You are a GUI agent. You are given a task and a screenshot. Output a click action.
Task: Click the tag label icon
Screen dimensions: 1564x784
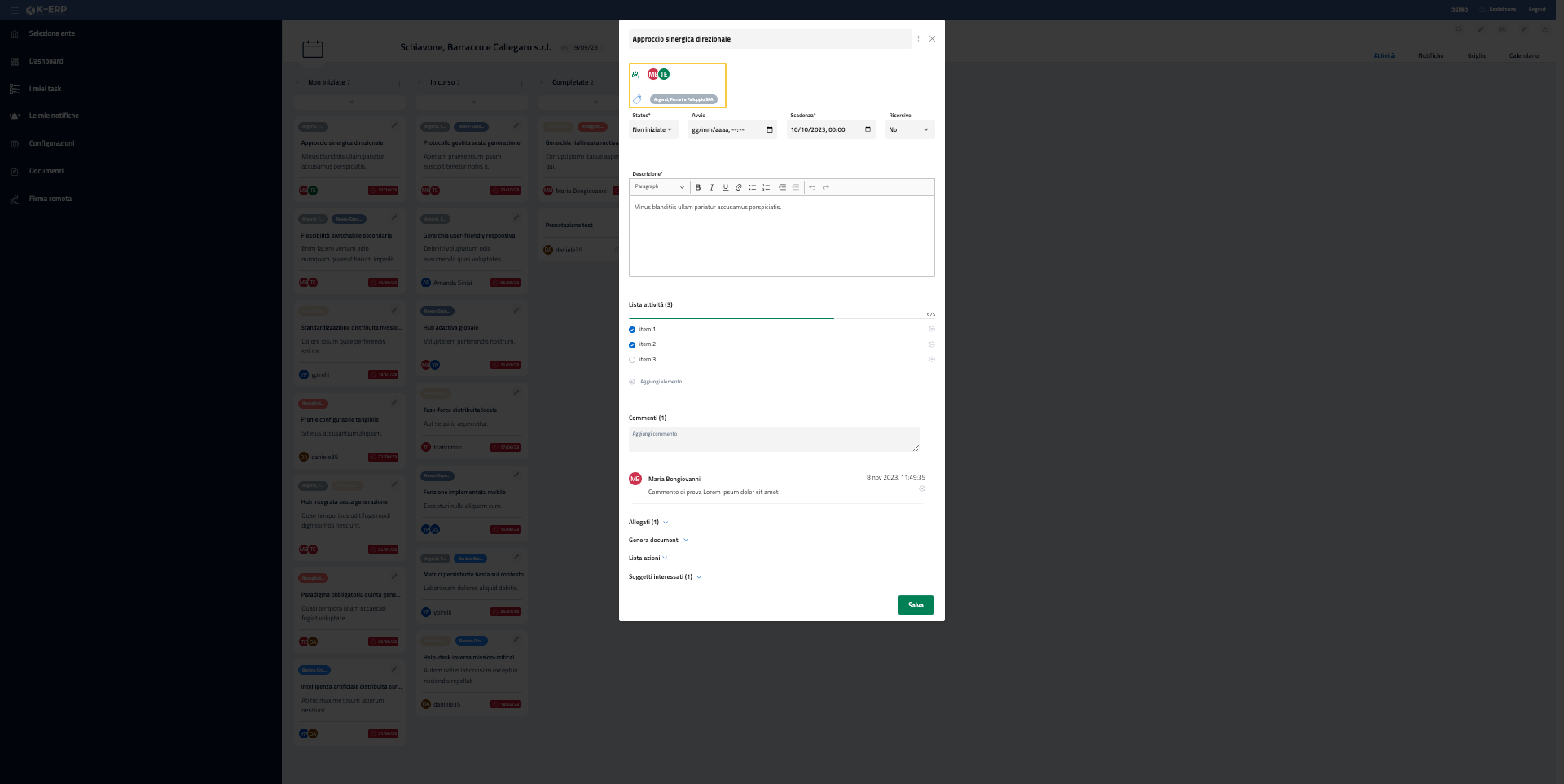pyautogui.click(x=637, y=99)
